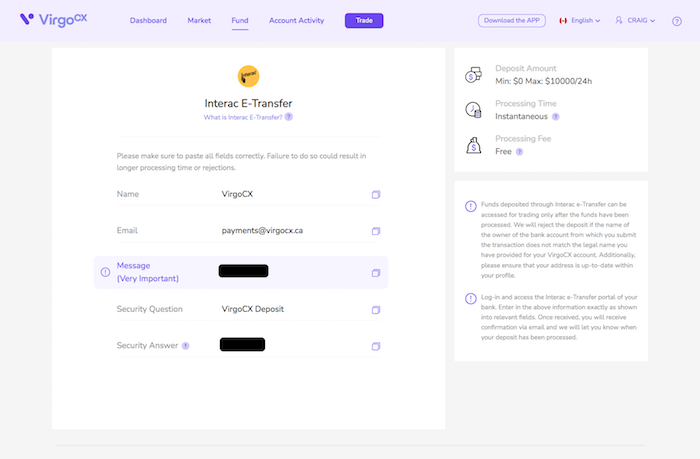
Task: Open Account Activity page
Action: coord(296,21)
